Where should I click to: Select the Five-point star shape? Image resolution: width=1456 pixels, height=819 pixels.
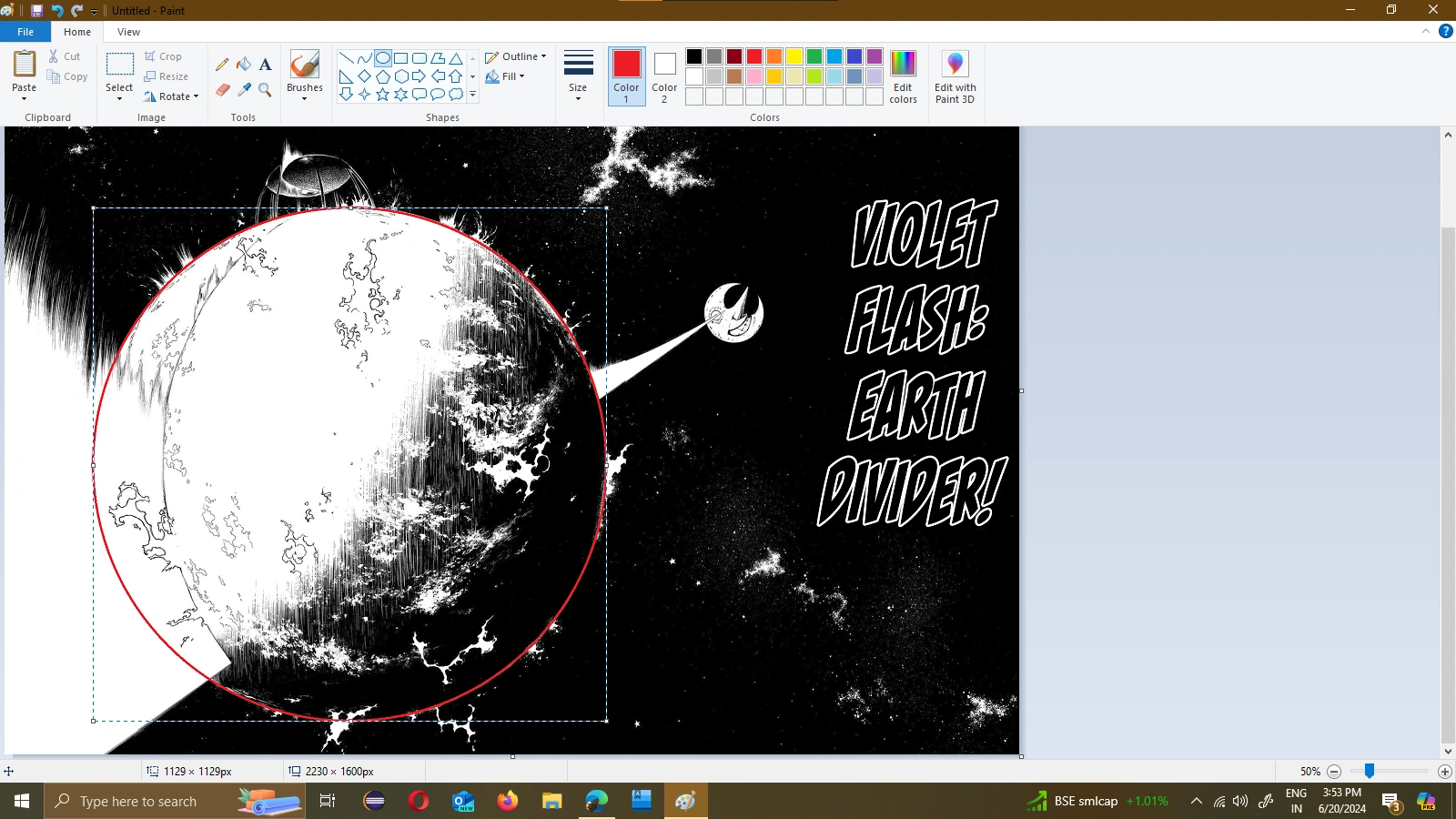coord(383,94)
